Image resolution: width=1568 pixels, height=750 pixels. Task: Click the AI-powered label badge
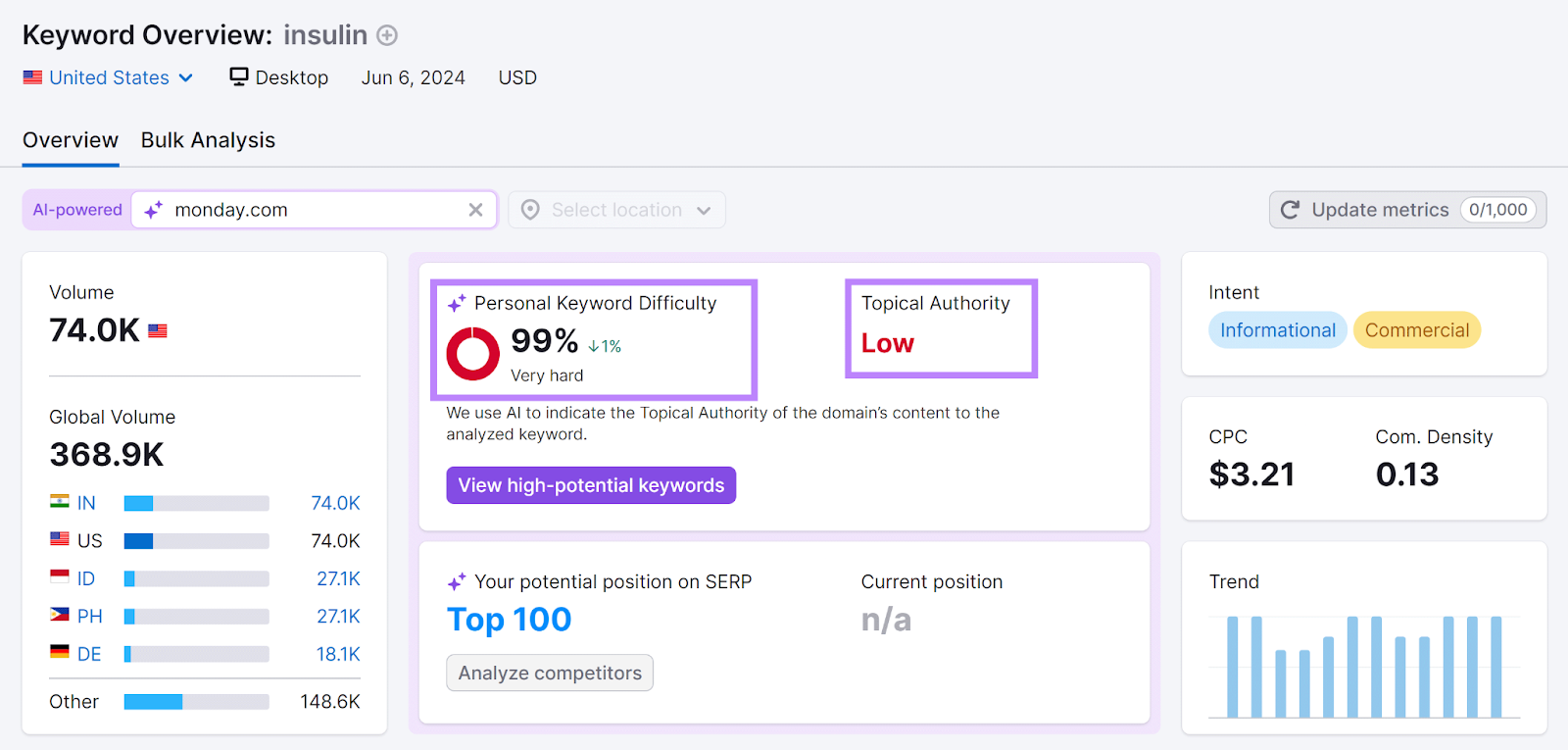click(77, 210)
